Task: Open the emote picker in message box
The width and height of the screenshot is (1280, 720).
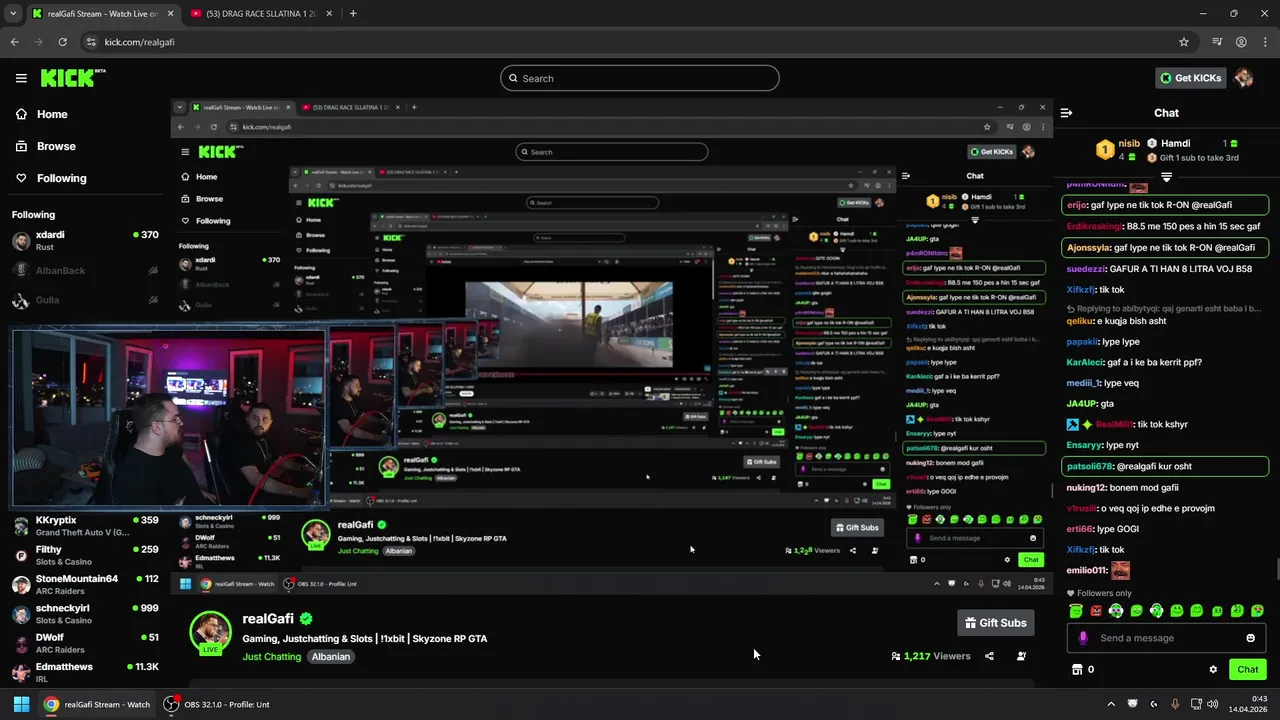Action: point(1250,638)
